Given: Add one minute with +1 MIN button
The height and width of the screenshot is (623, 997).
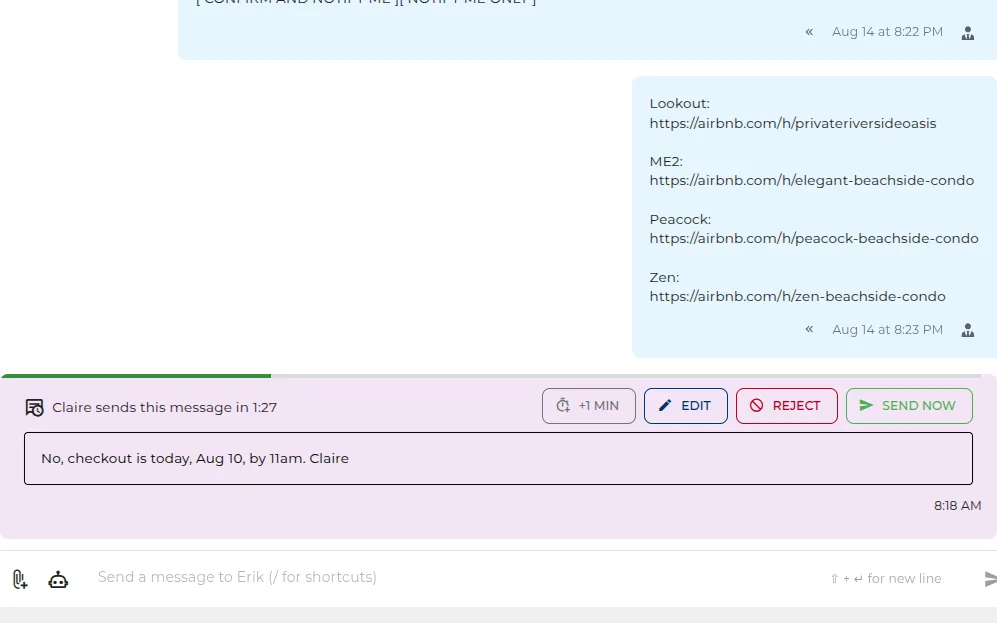Looking at the screenshot, I should pos(589,406).
